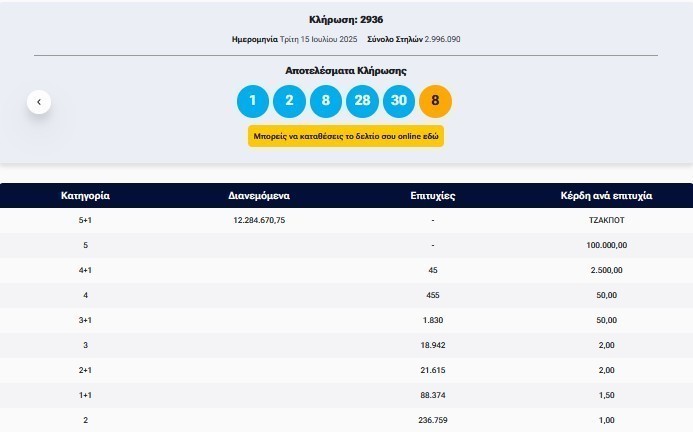The width and height of the screenshot is (693, 432).
Task: Click the Κλήρωση: 2936 draw title
Action: coord(346,20)
